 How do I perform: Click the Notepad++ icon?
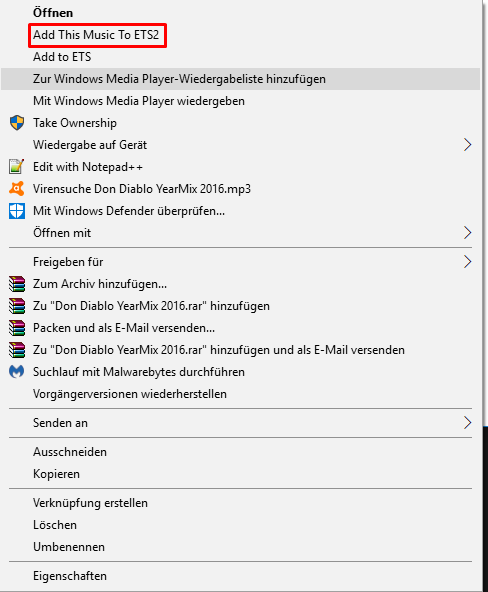point(17,167)
